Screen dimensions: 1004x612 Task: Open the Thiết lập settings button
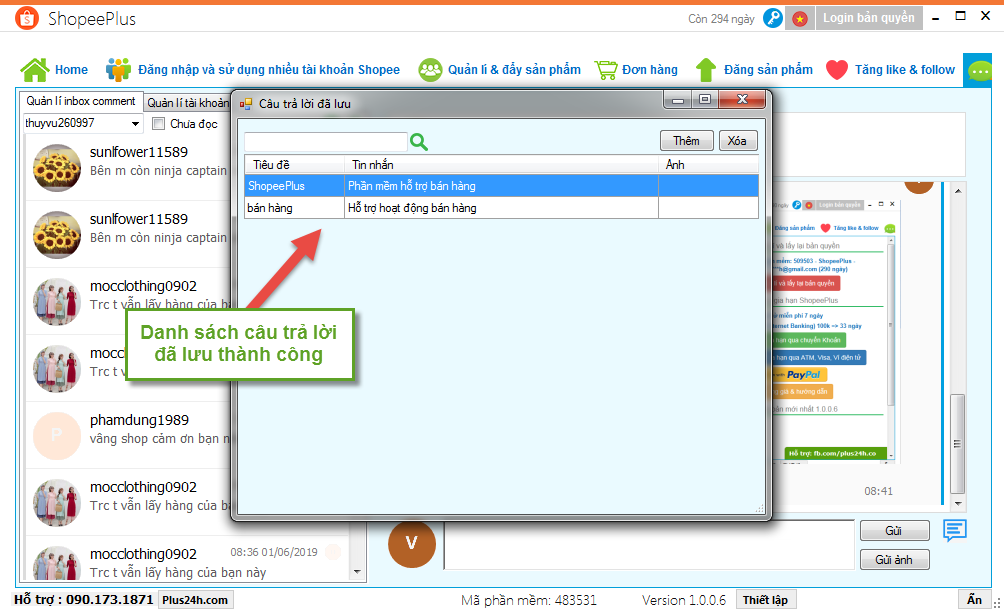tap(764, 600)
